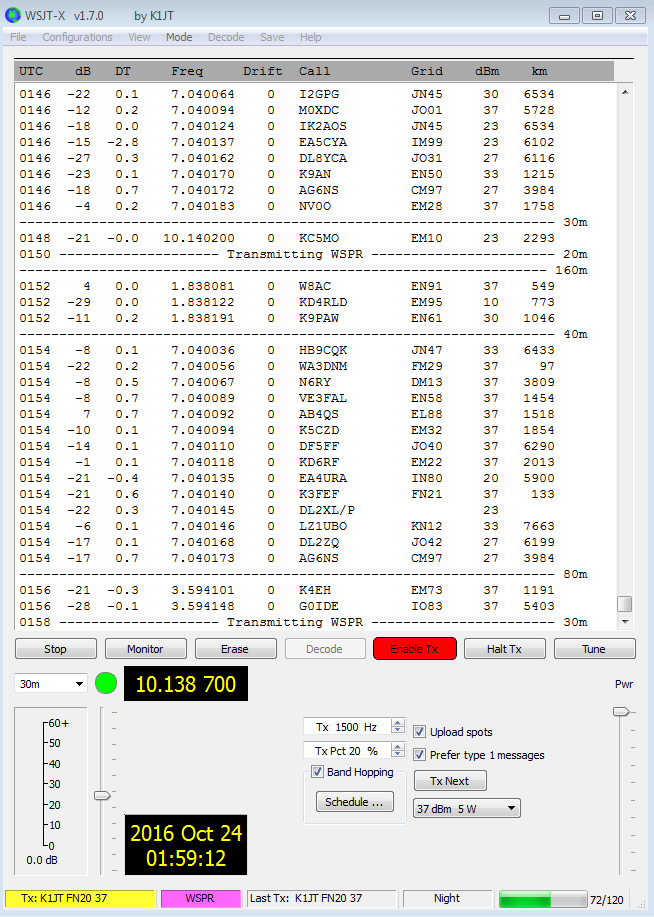This screenshot has width=654, height=917.
Task: Open the 30m band dropdown
Action: tap(51, 684)
